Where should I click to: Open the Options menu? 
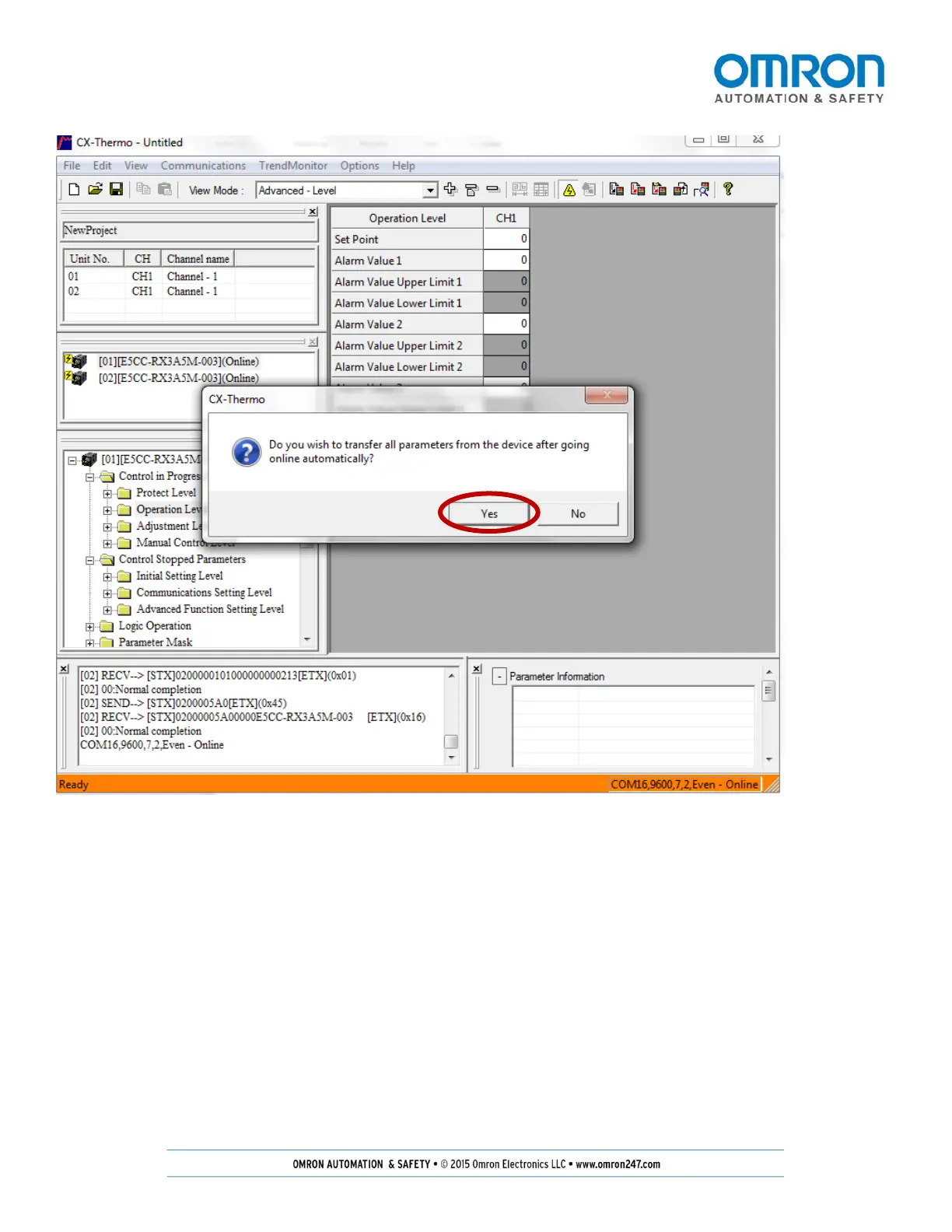point(359,166)
